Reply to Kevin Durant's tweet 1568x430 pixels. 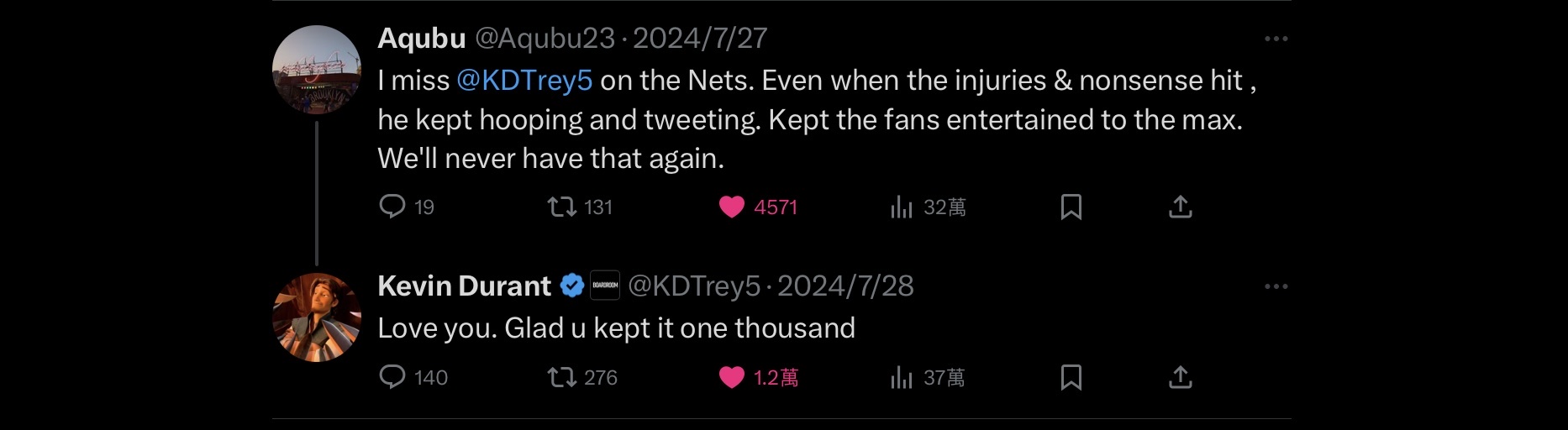pos(392,377)
